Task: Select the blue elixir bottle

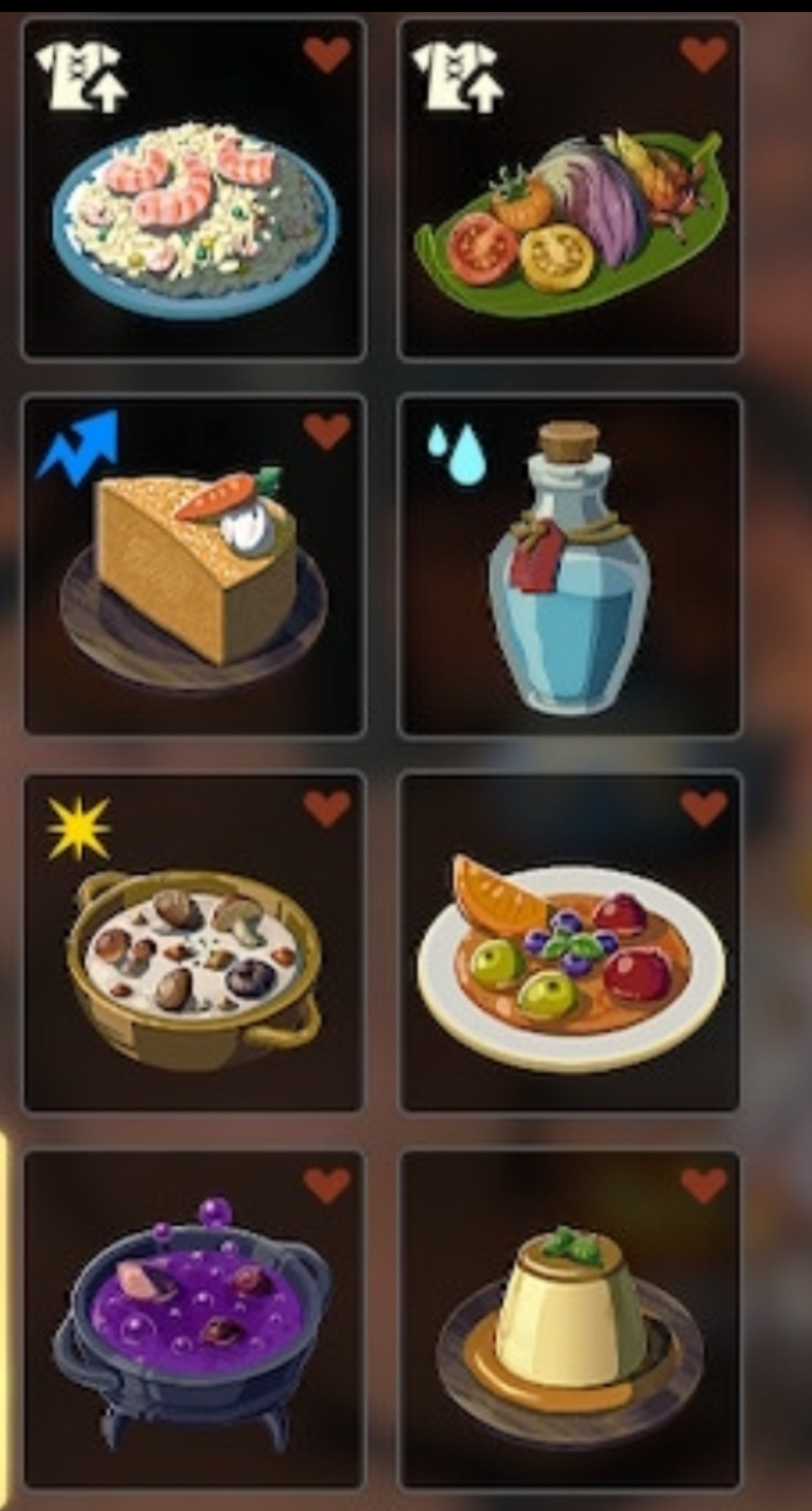Action: coord(569,567)
